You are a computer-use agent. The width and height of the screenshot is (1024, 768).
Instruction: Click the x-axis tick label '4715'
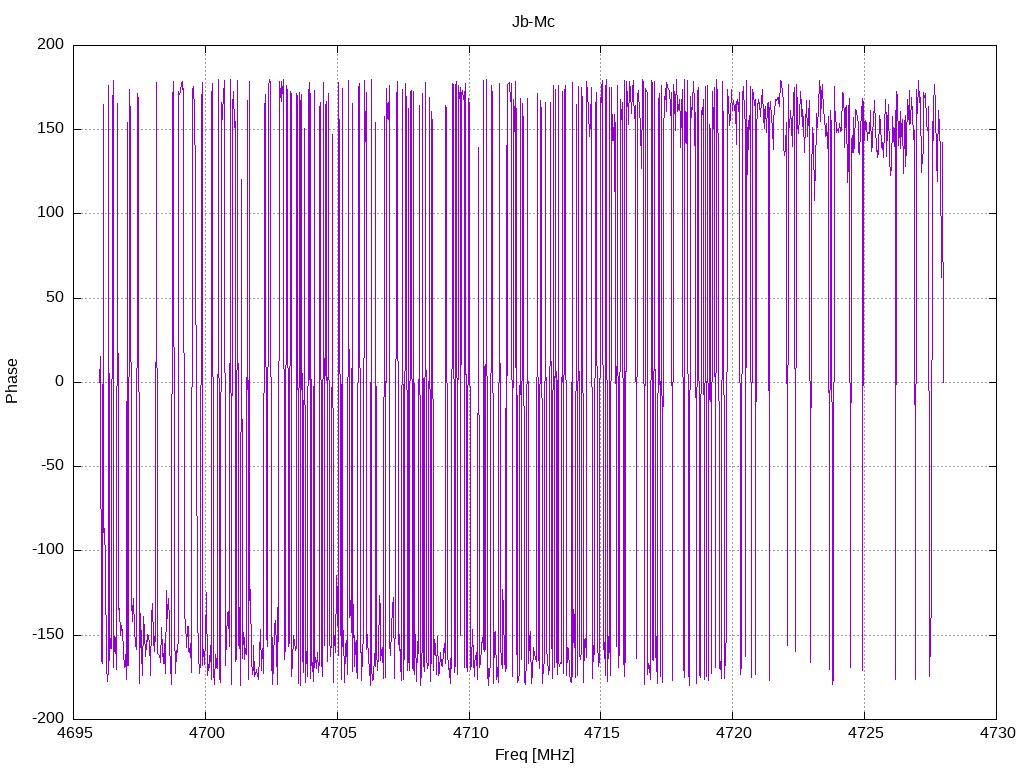601,733
